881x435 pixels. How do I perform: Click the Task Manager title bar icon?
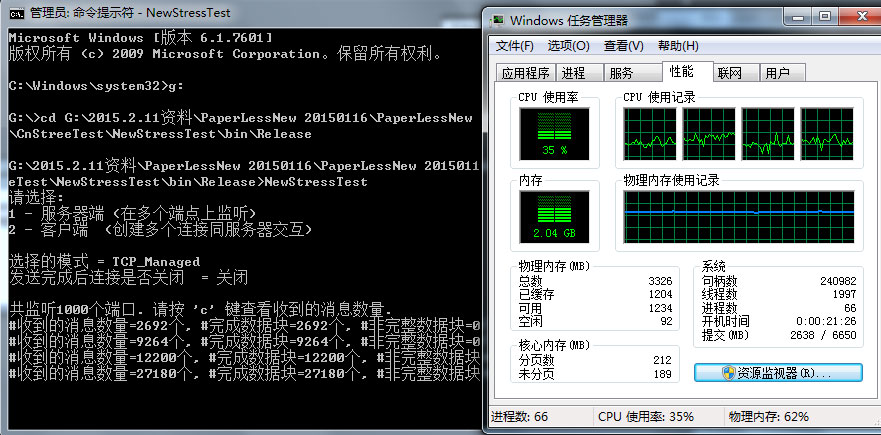point(498,21)
